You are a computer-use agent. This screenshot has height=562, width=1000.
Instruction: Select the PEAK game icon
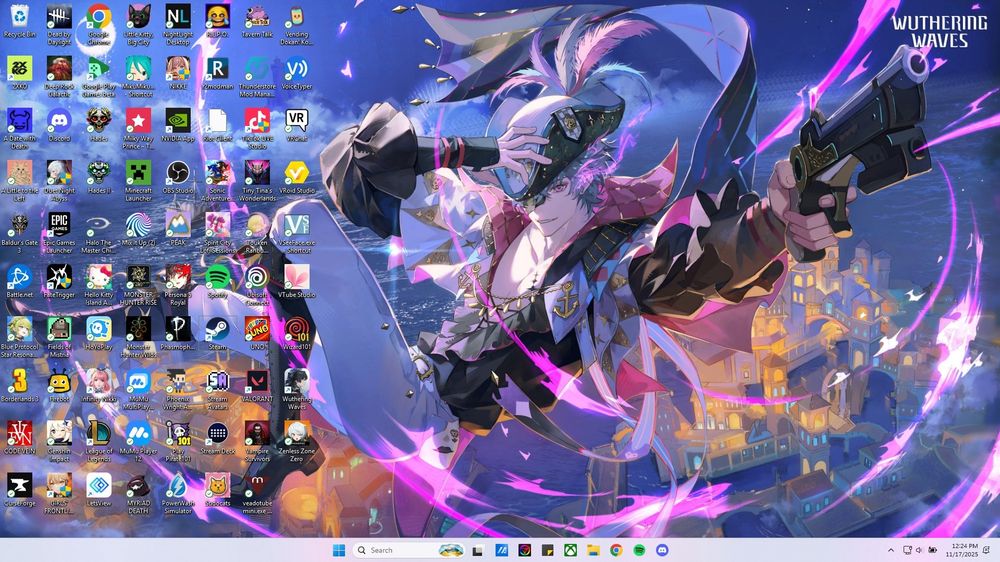[x=178, y=230]
